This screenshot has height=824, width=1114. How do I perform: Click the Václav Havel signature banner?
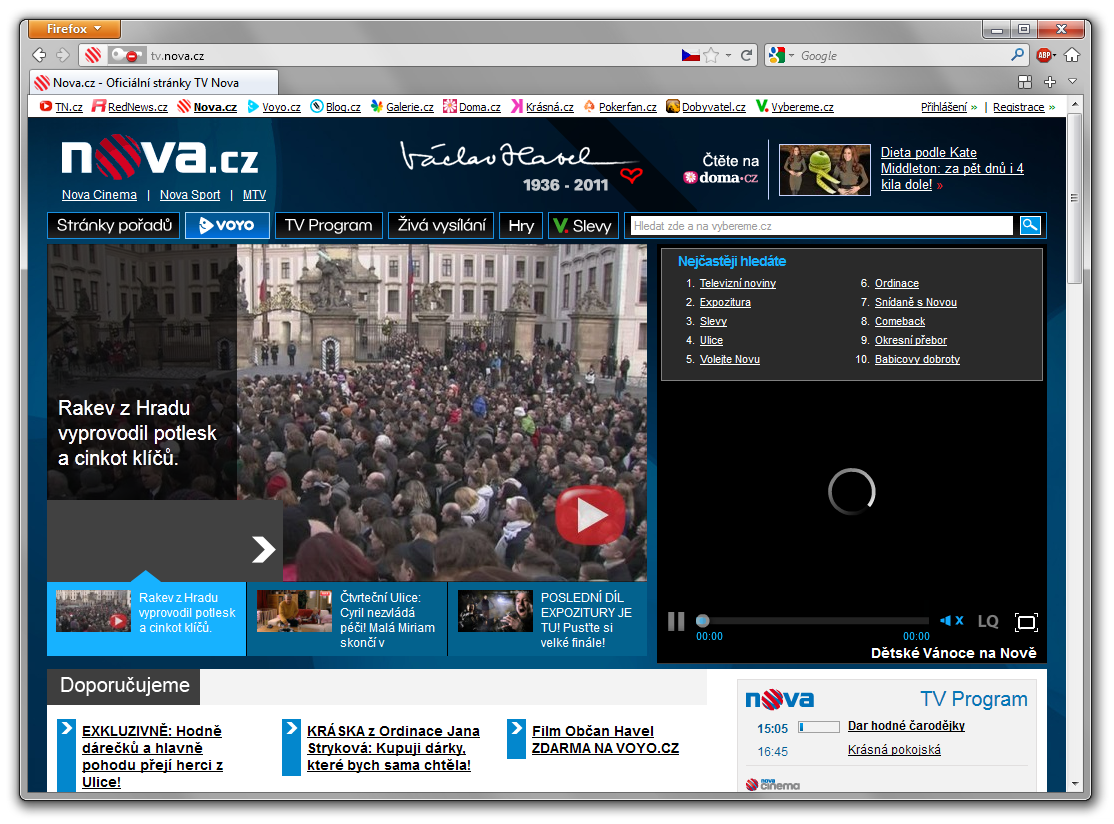[521, 167]
